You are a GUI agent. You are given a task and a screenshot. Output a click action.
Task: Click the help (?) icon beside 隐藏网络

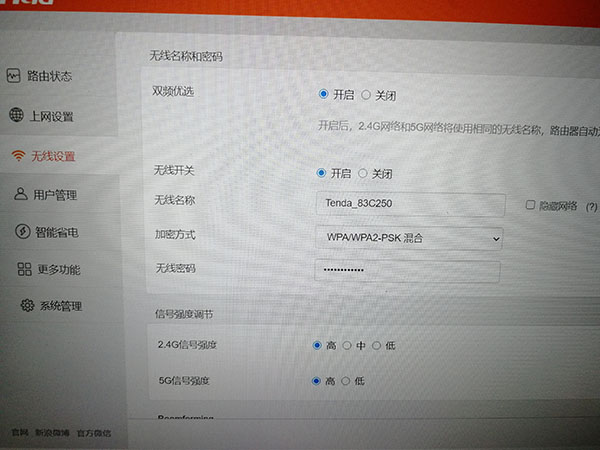click(592, 207)
